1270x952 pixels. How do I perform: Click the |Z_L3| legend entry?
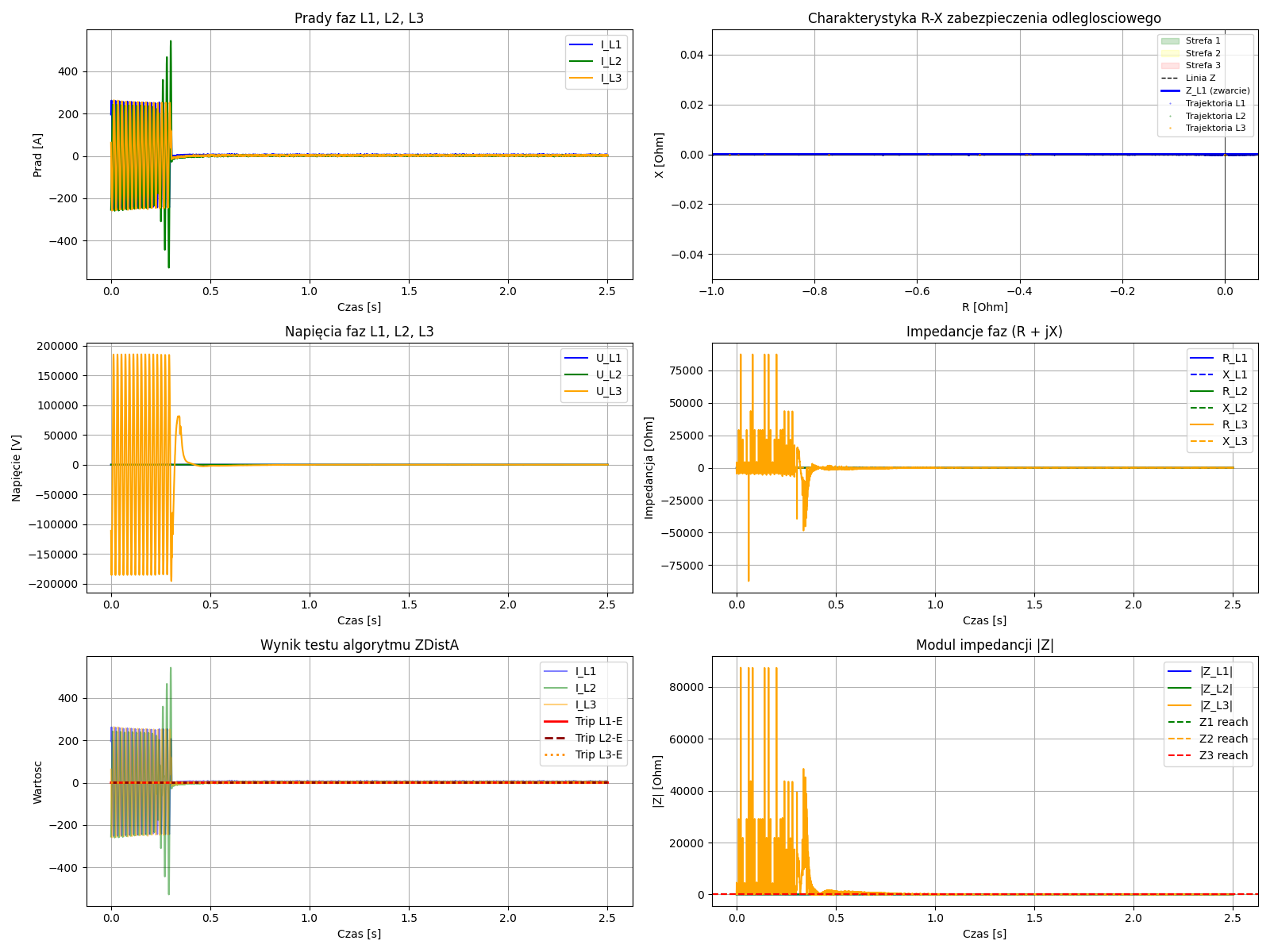pyautogui.click(x=1216, y=705)
